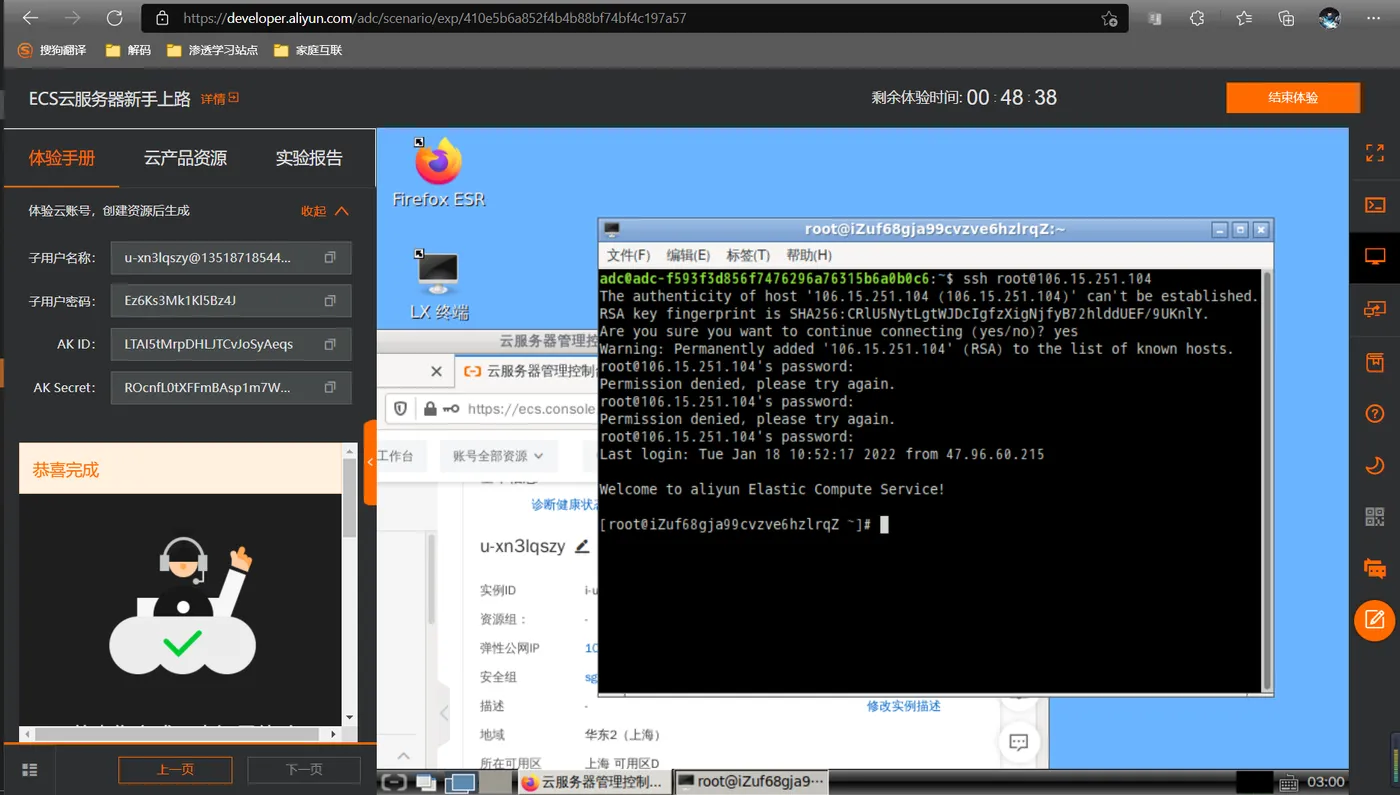Open the 家庭互联 bookmarks folder
1400x795 pixels.
[x=308, y=50]
